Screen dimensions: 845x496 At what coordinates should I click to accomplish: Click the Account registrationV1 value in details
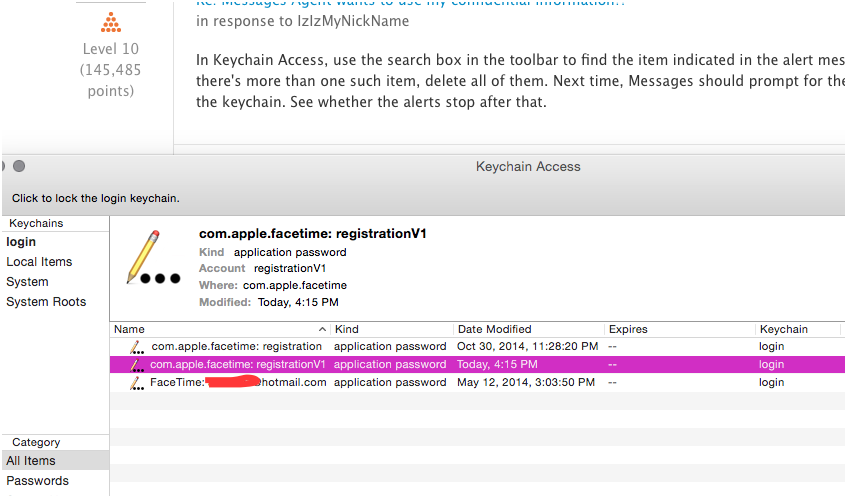(x=290, y=268)
